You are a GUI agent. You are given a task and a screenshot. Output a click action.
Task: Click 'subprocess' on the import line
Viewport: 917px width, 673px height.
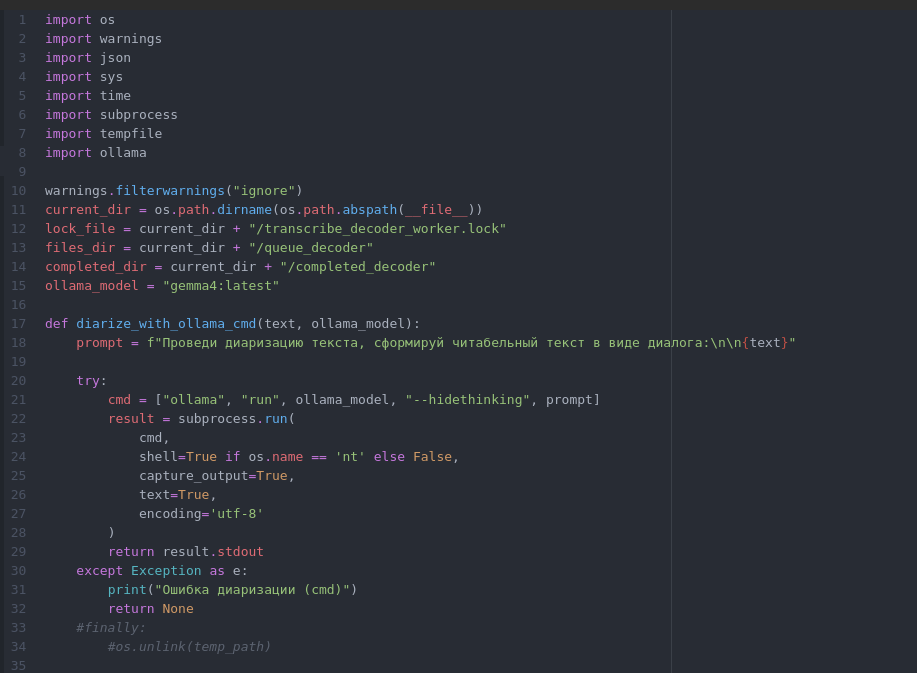click(139, 115)
